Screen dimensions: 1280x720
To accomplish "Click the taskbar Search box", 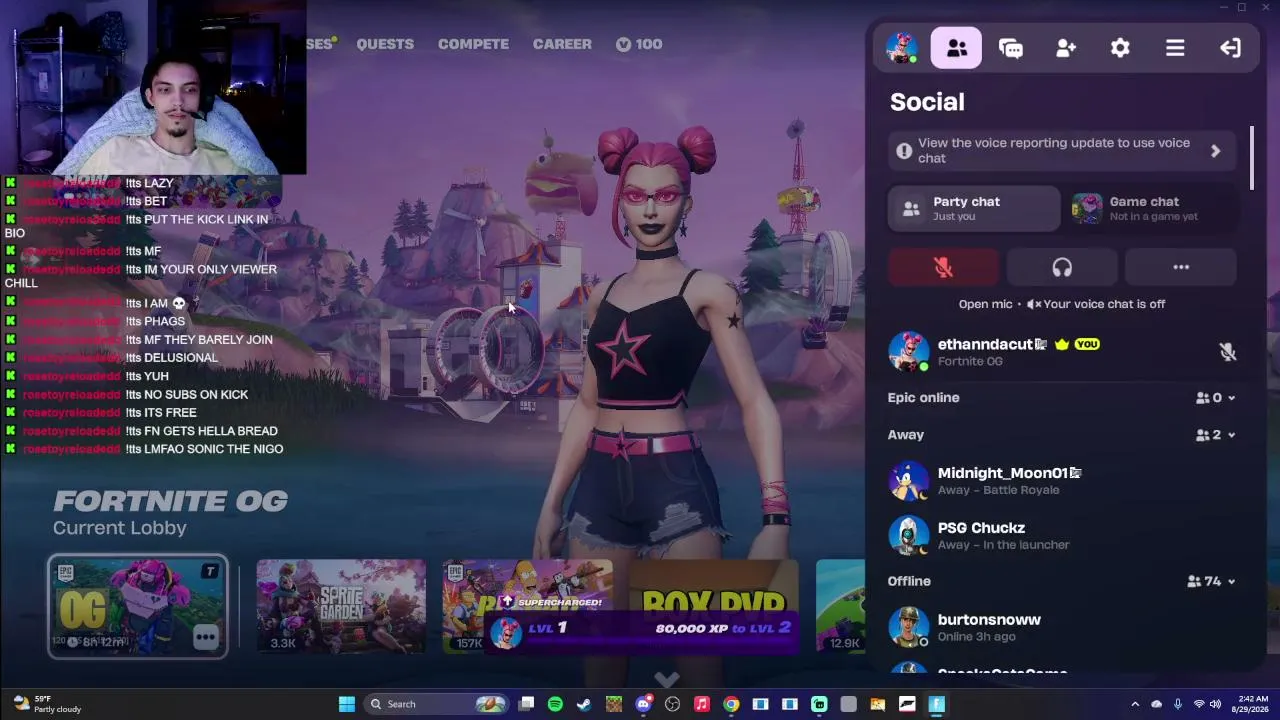I will (x=438, y=704).
